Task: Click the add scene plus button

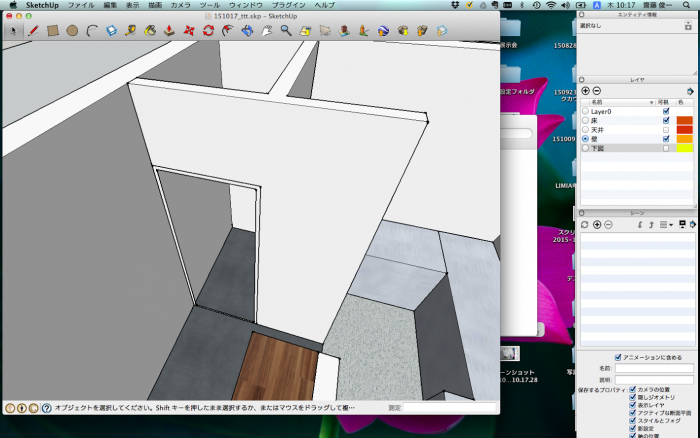Action: (596, 224)
